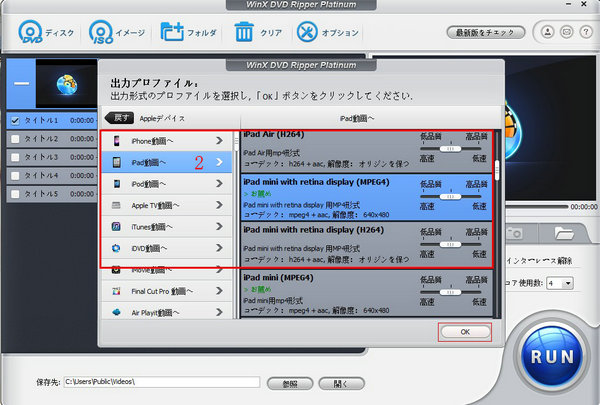The width and height of the screenshot is (600, 405).
Task: Click the 最新版をチェック button
Action: coord(485,33)
